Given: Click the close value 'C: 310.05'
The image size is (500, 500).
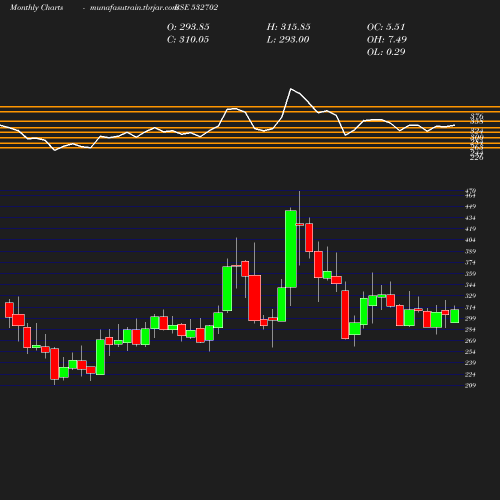Looking at the screenshot, I should (x=188, y=39).
